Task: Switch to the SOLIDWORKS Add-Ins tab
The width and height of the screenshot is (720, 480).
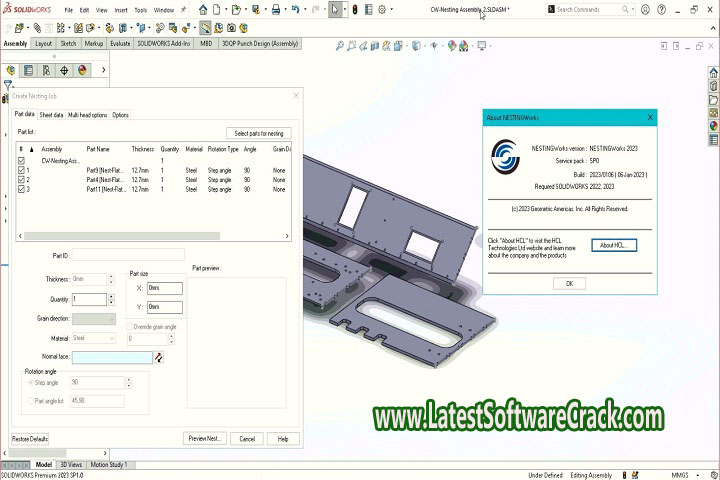Action: (x=164, y=44)
